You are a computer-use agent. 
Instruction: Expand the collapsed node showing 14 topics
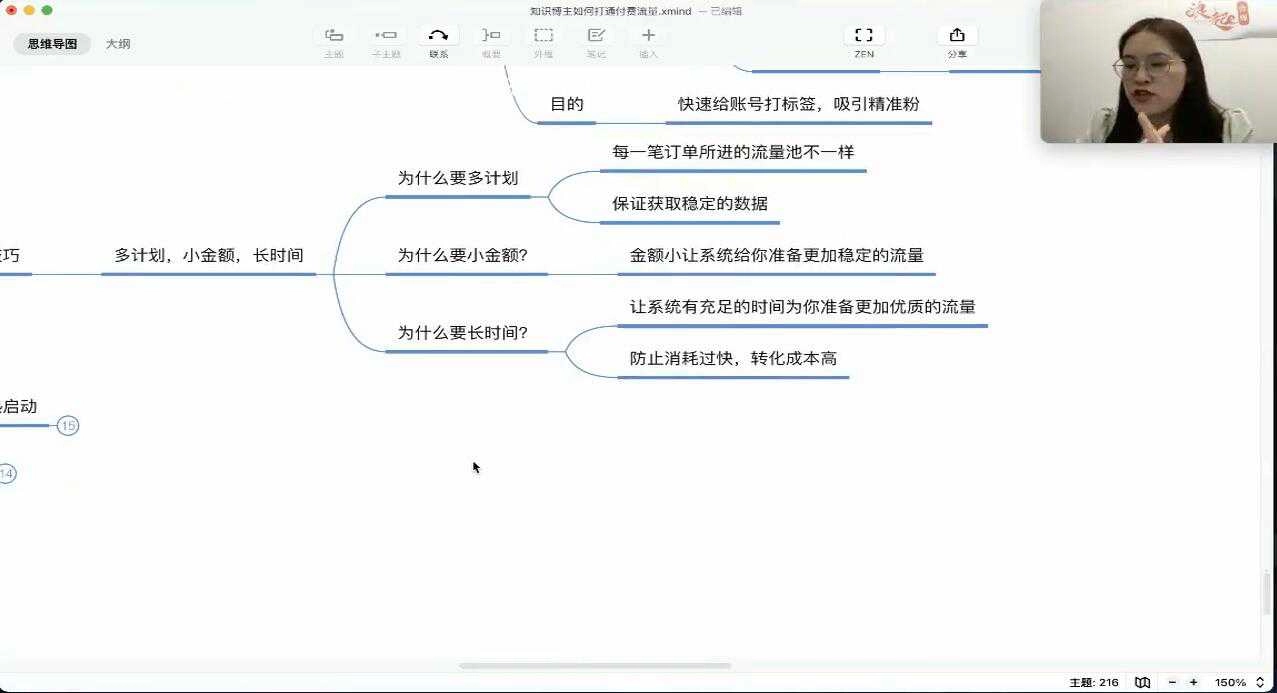(x=9, y=473)
